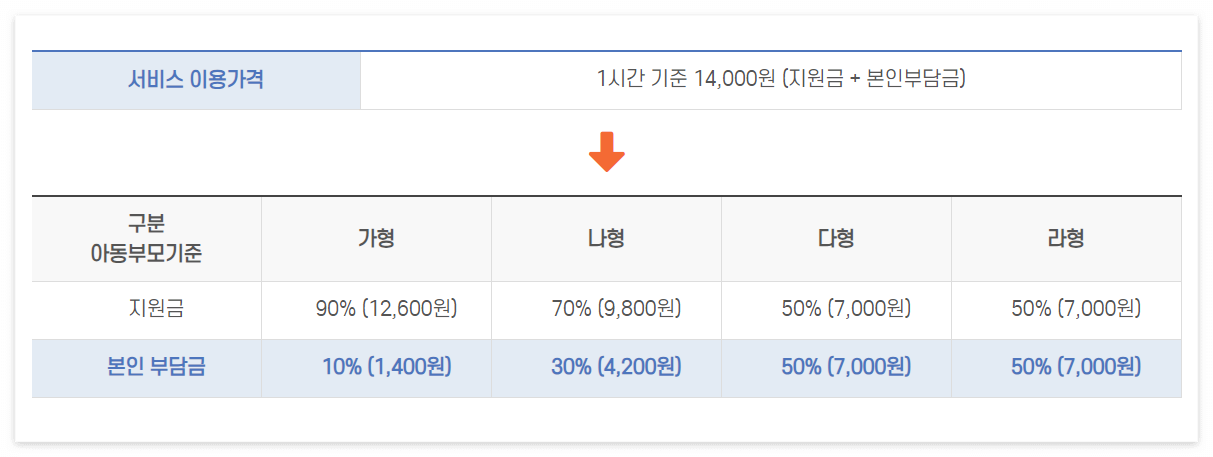This screenshot has height=457, width=1213.
Task: Select the '1시간 기준 14,000원' price text
Action: coord(686,80)
